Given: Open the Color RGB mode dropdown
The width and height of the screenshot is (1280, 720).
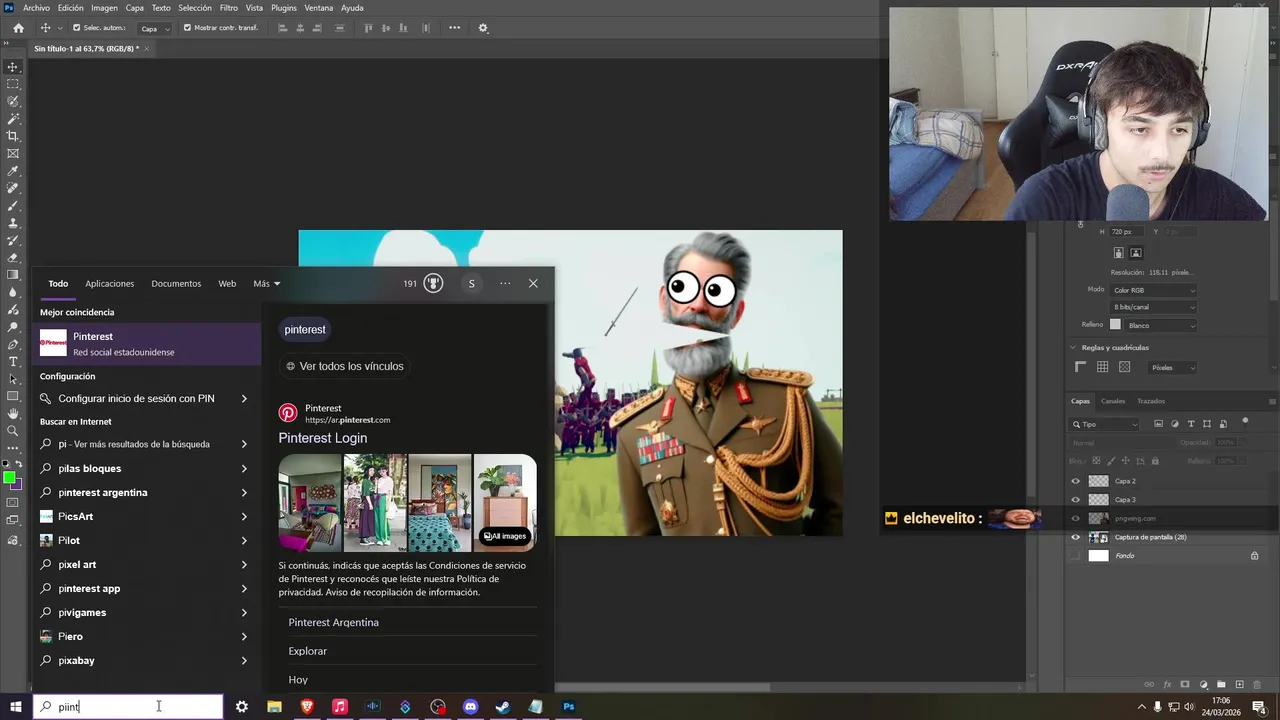Looking at the screenshot, I should (1153, 290).
